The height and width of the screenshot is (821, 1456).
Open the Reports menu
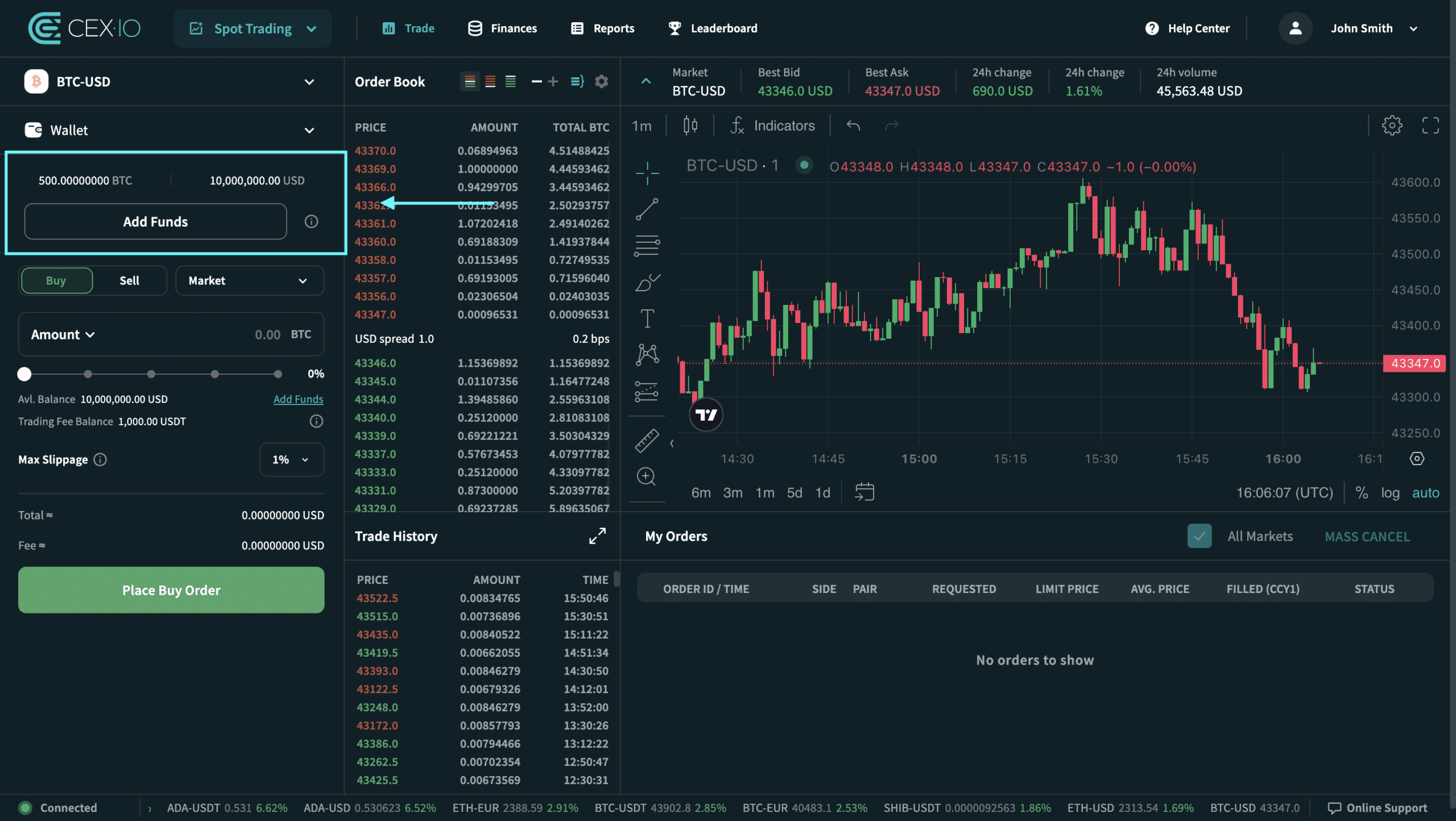602,28
